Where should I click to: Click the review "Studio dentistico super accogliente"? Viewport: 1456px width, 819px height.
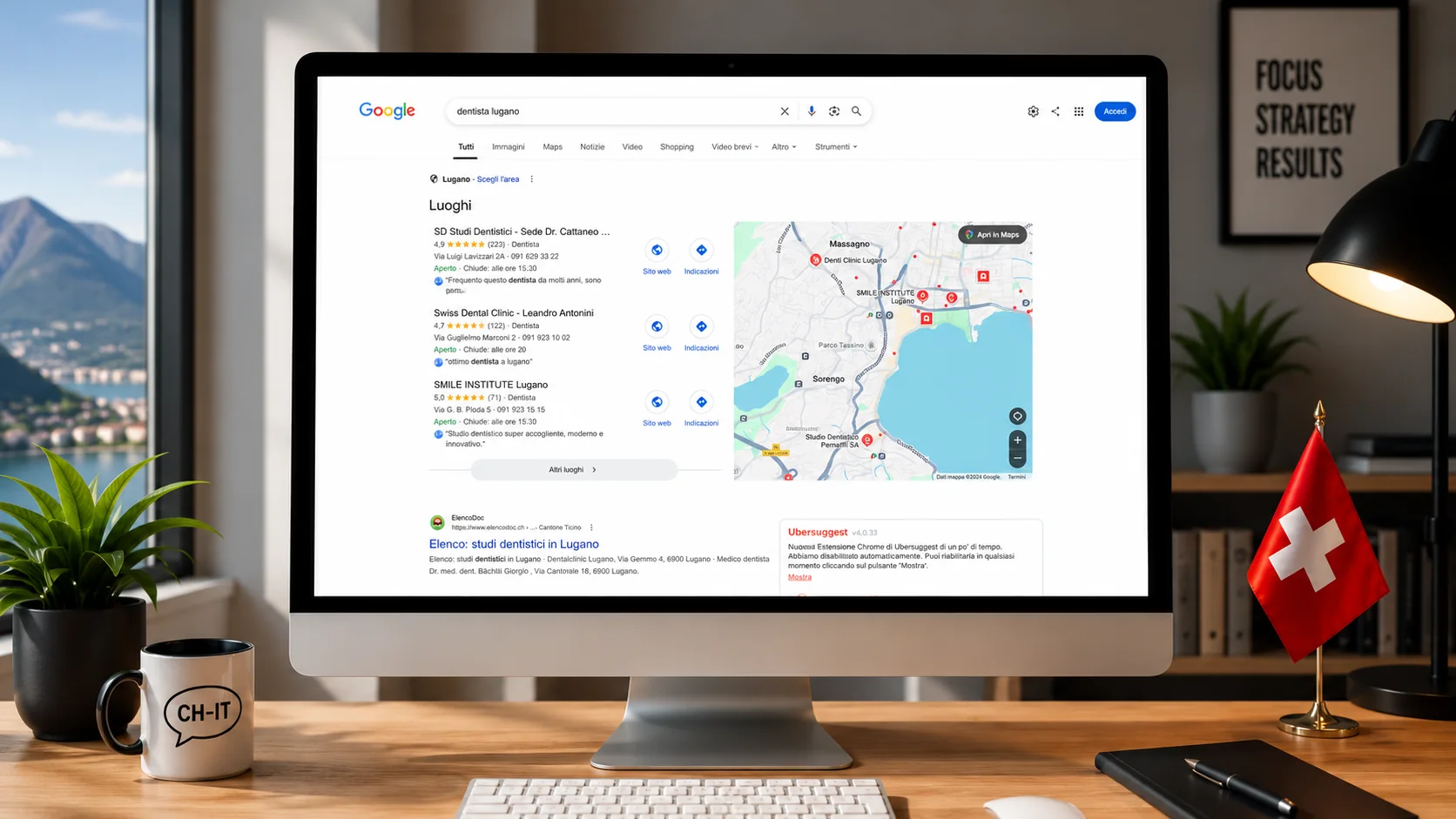pyautogui.click(x=523, y=439)
